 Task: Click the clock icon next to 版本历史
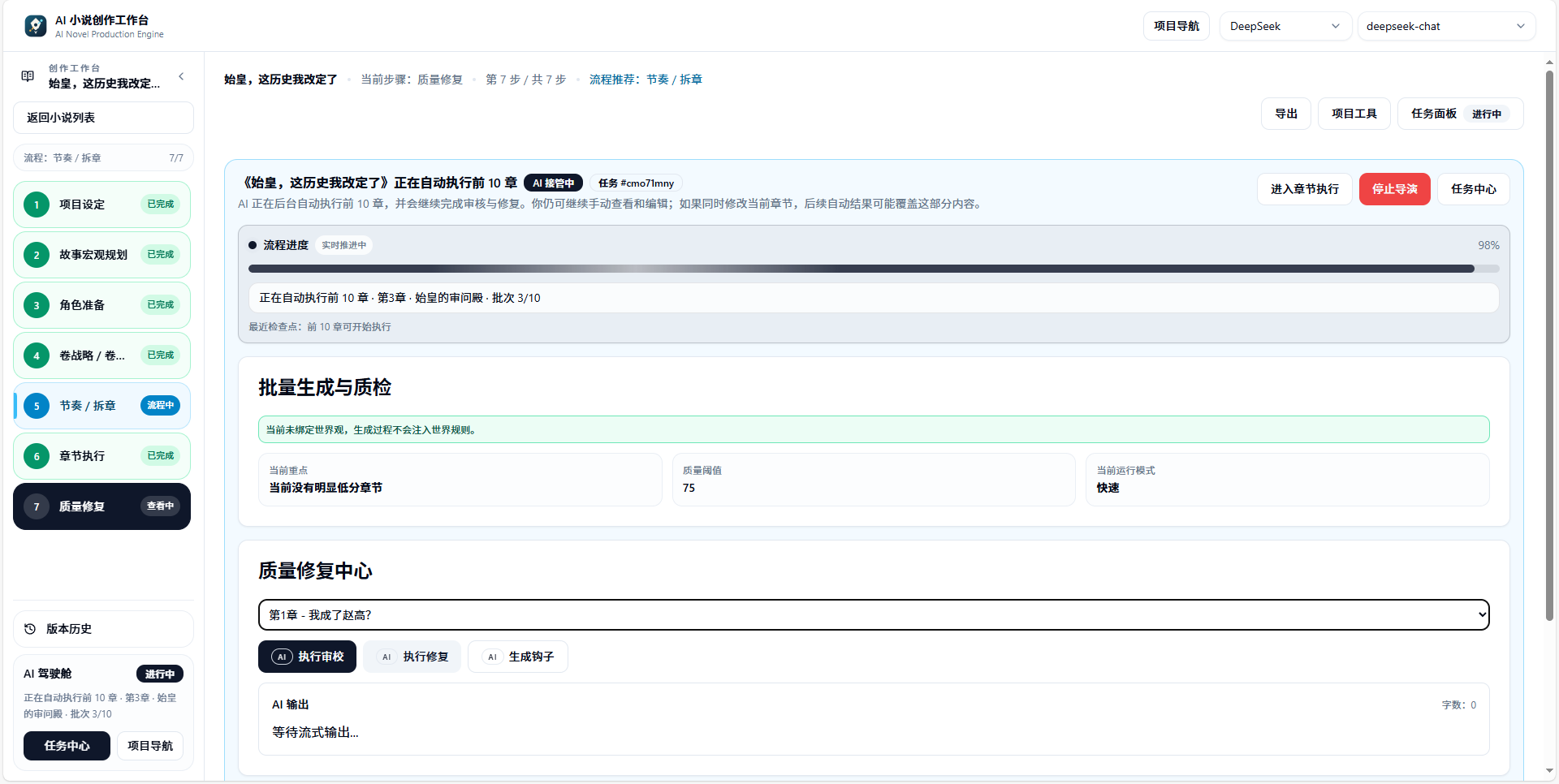29,629
